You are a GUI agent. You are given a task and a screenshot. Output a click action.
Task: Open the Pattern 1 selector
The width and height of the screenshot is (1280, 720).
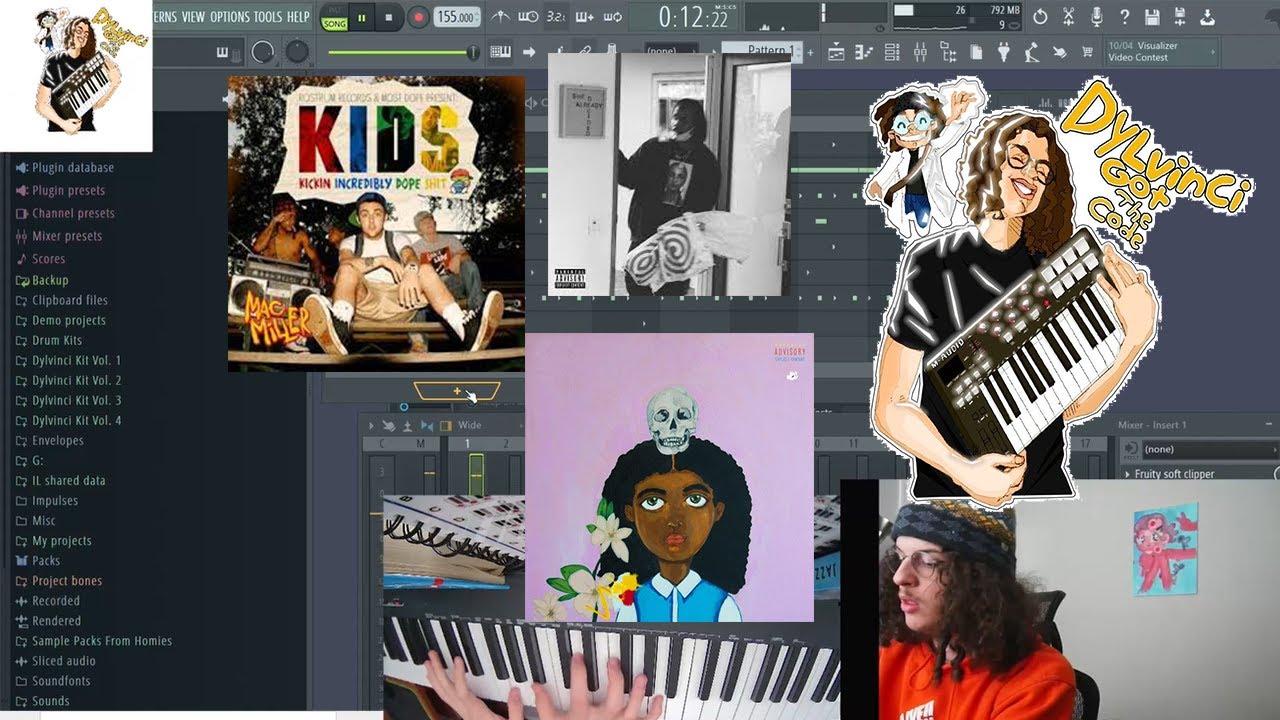click(x=762, y=50)
